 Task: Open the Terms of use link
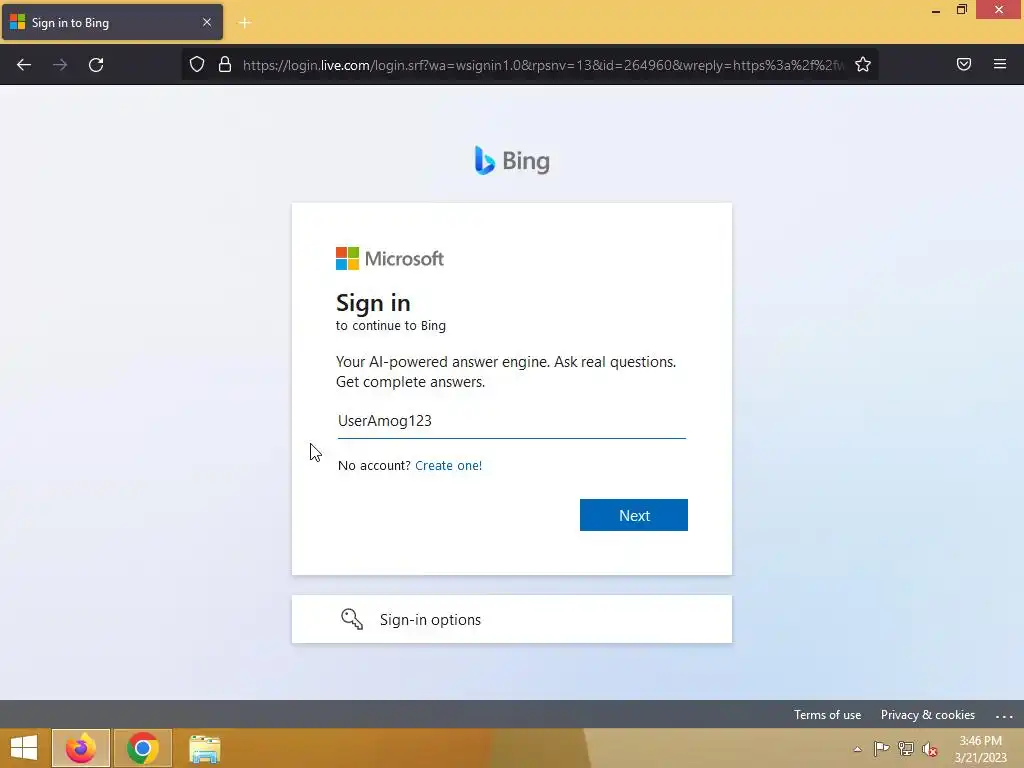tap(827, 714)
